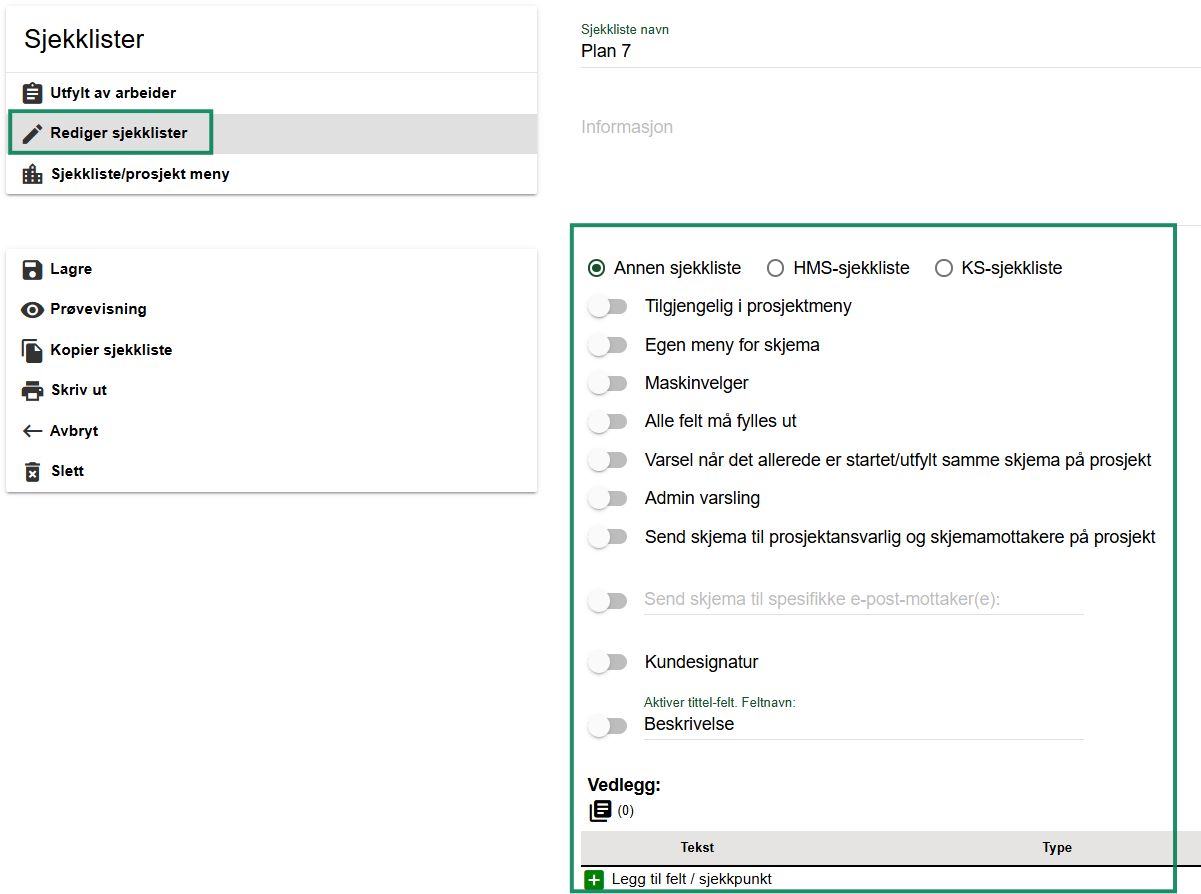Enable the Kundesignatur switch
The height and width of the screenshot is (894, 1201).
click(x=607, y=662)
